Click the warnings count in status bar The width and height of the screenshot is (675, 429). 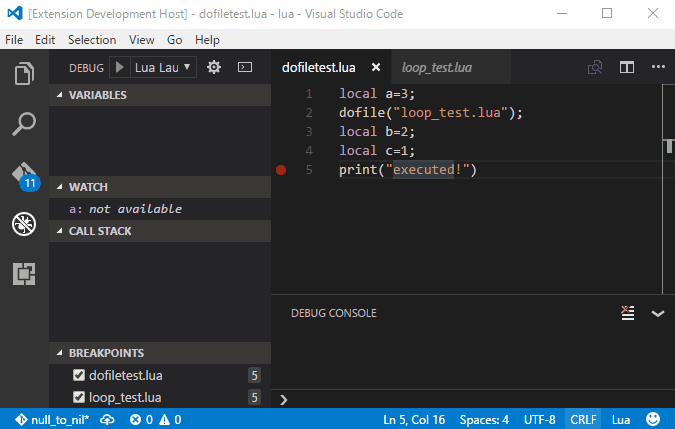click(170, 420)
